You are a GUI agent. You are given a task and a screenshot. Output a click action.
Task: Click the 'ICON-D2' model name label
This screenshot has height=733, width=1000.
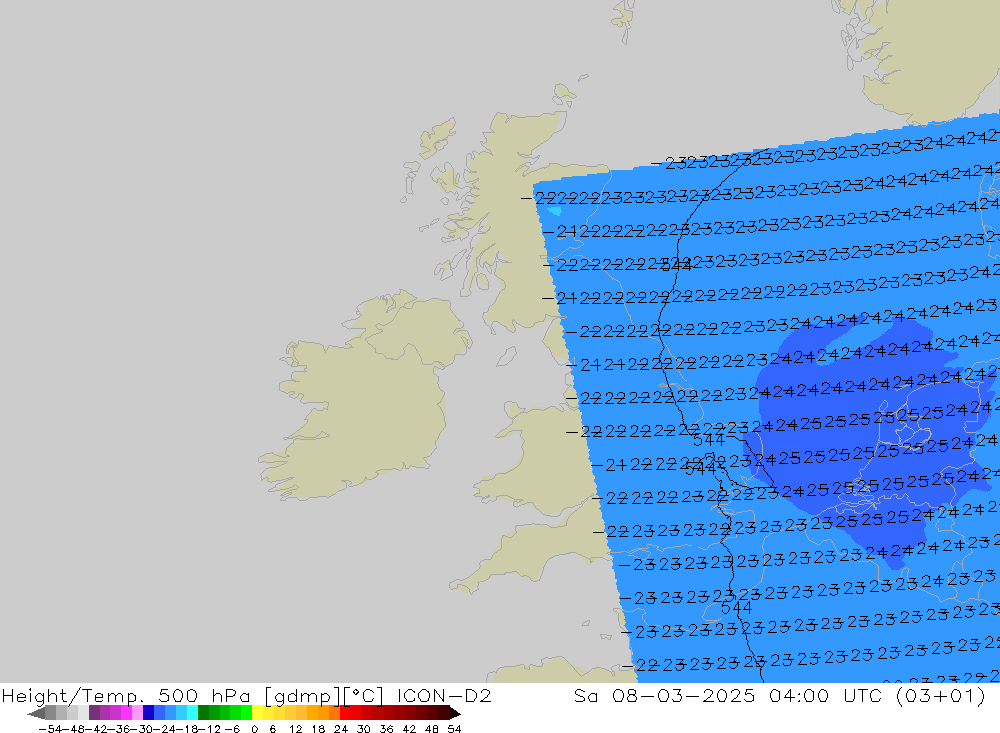pos(444,695)
